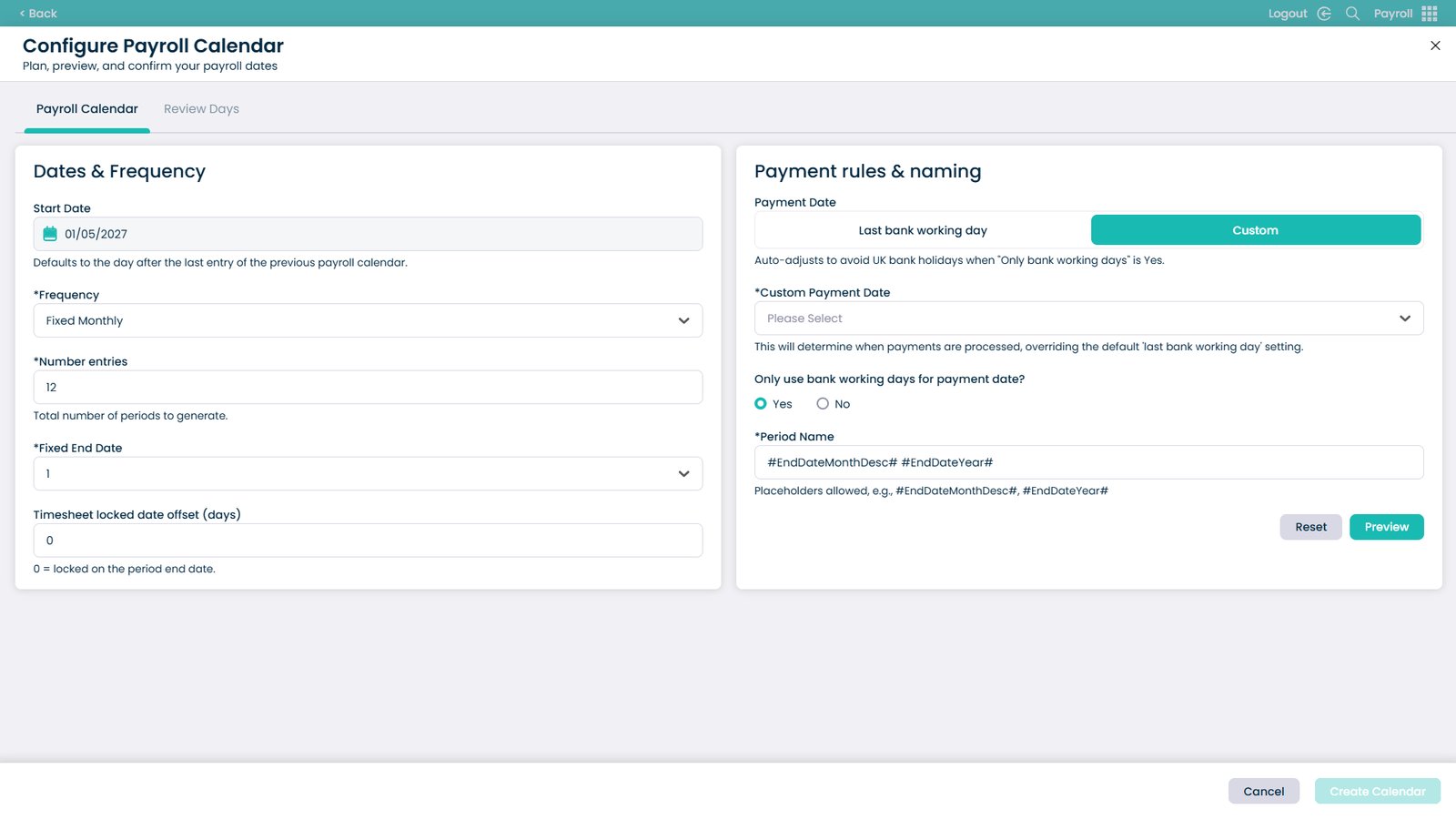The height and width of the screenshot is (819, 1456).
Task: Switch to the Payroll Calendar tab
Action: click(87, 109)
